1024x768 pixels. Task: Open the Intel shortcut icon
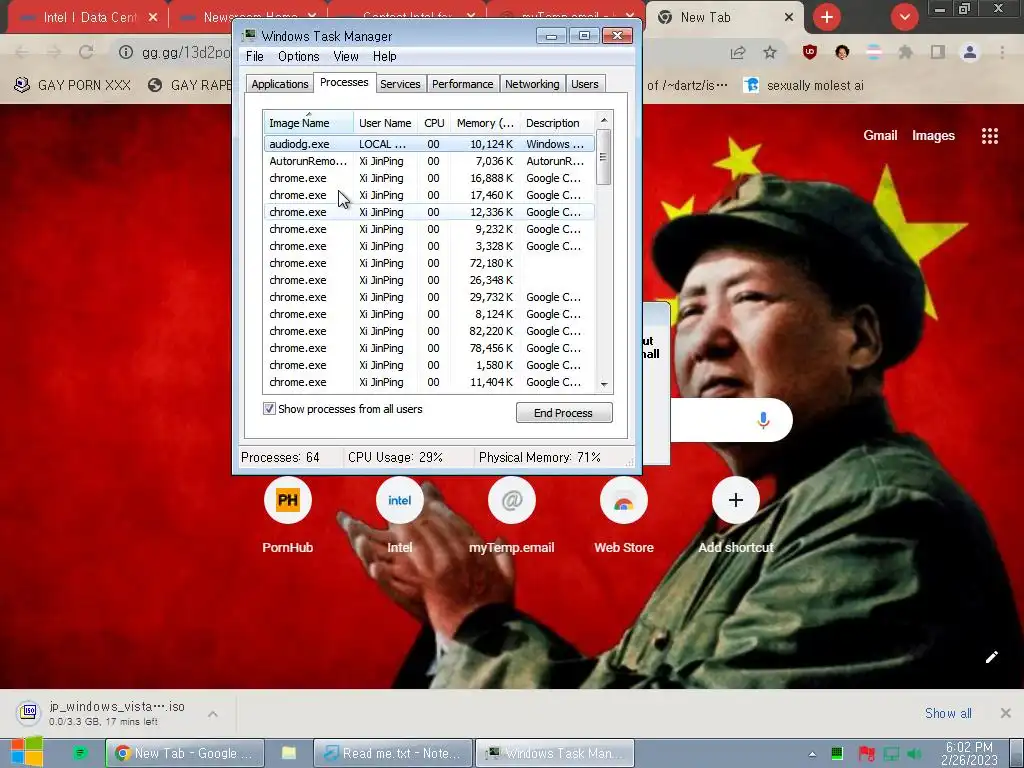point(400,500)
